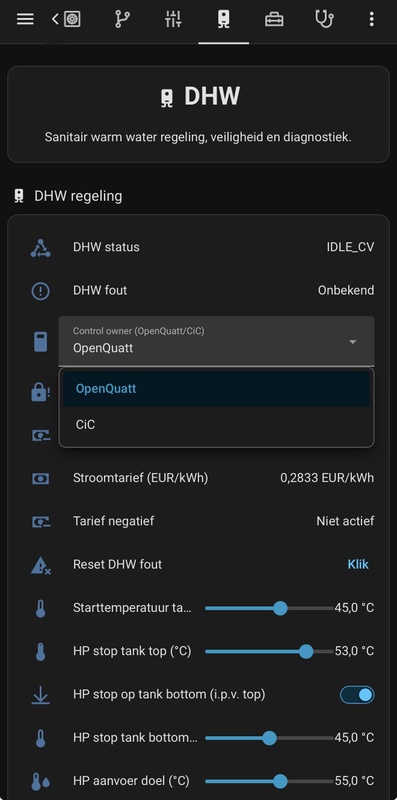The width and height of the screenshot is (397, 800).
Task: Click the IDLE_CV status value
Action: 350,247
